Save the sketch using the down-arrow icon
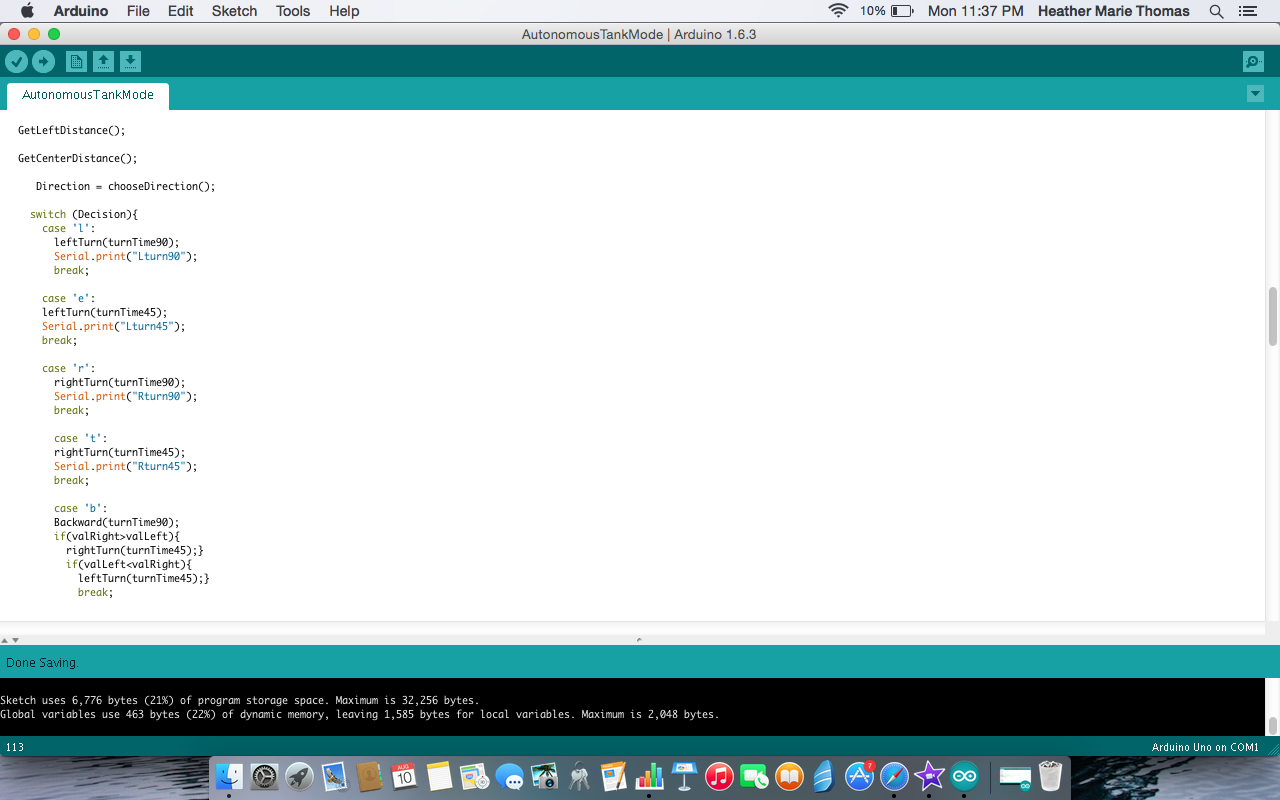 131,61
